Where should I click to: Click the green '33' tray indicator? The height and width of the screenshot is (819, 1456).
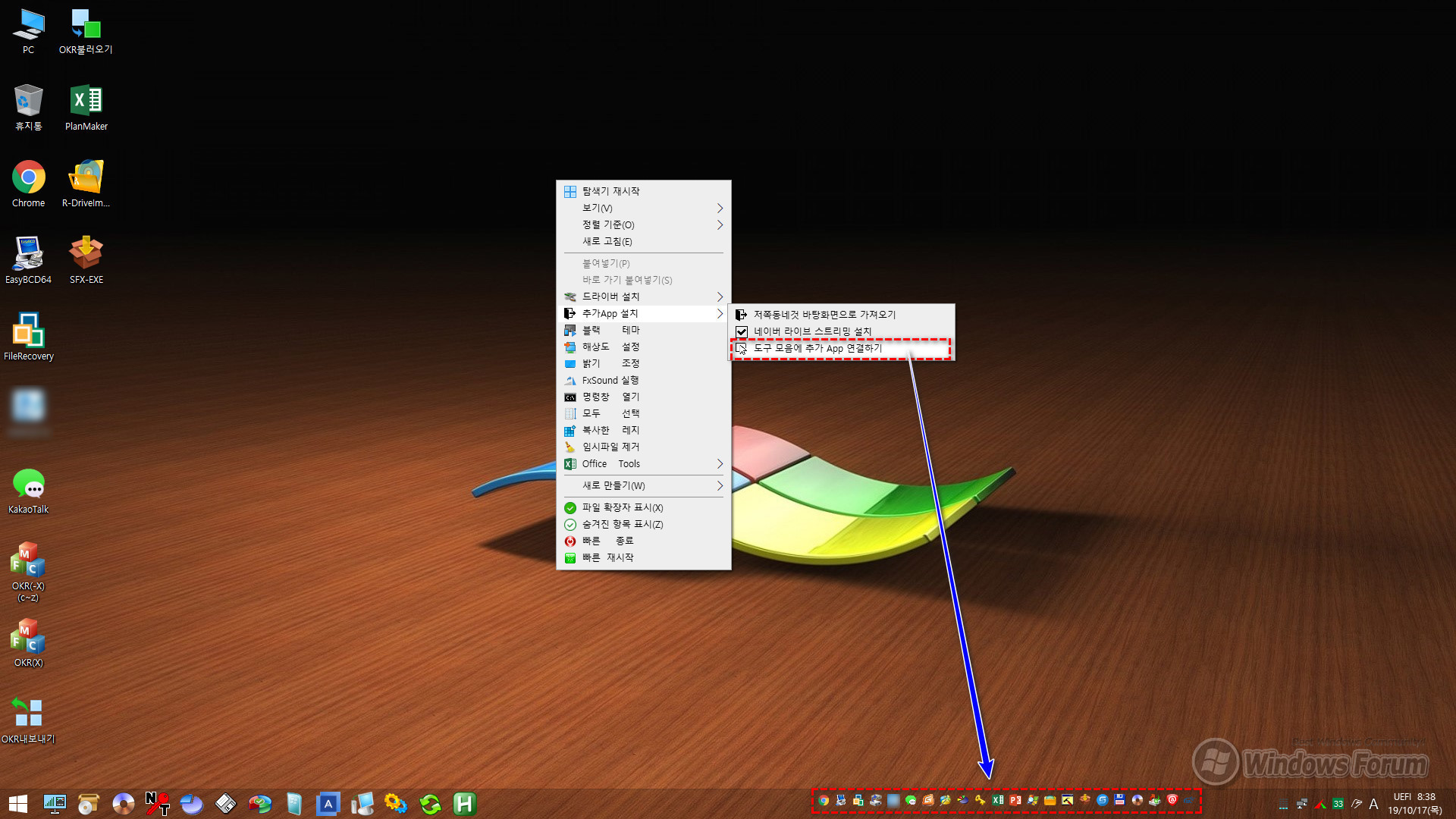(x=1338, y=804)
